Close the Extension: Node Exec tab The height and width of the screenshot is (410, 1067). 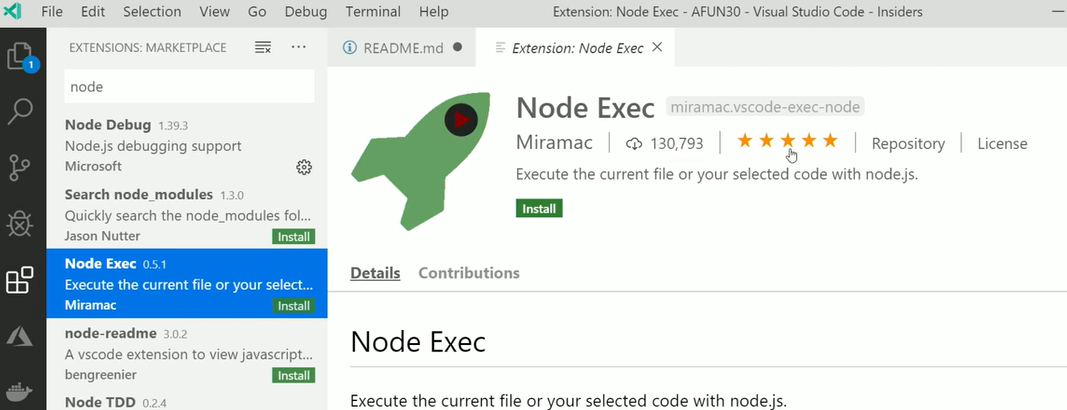point(657,47)
